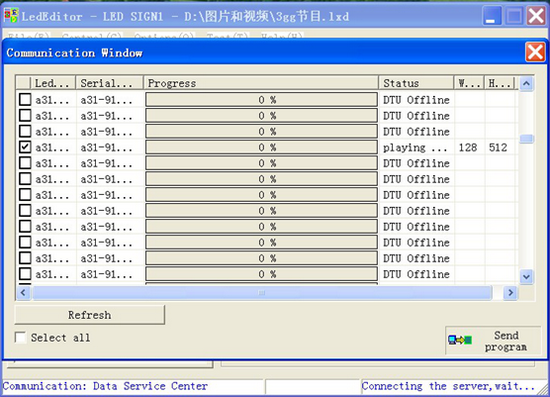Click the list's vertical scrollbar up arrow
Viewport: 550px width, 397px height.
tap(526, 83)
